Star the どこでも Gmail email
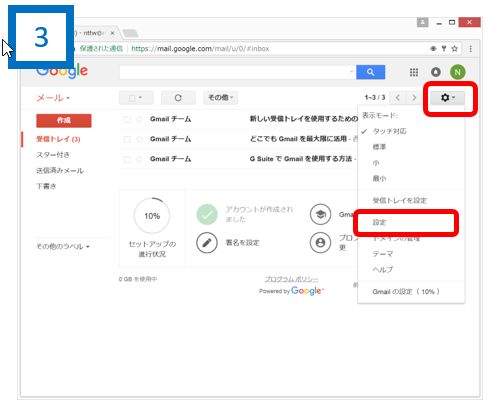The width and height of the screenshot is (489, 410). point(140,139)
